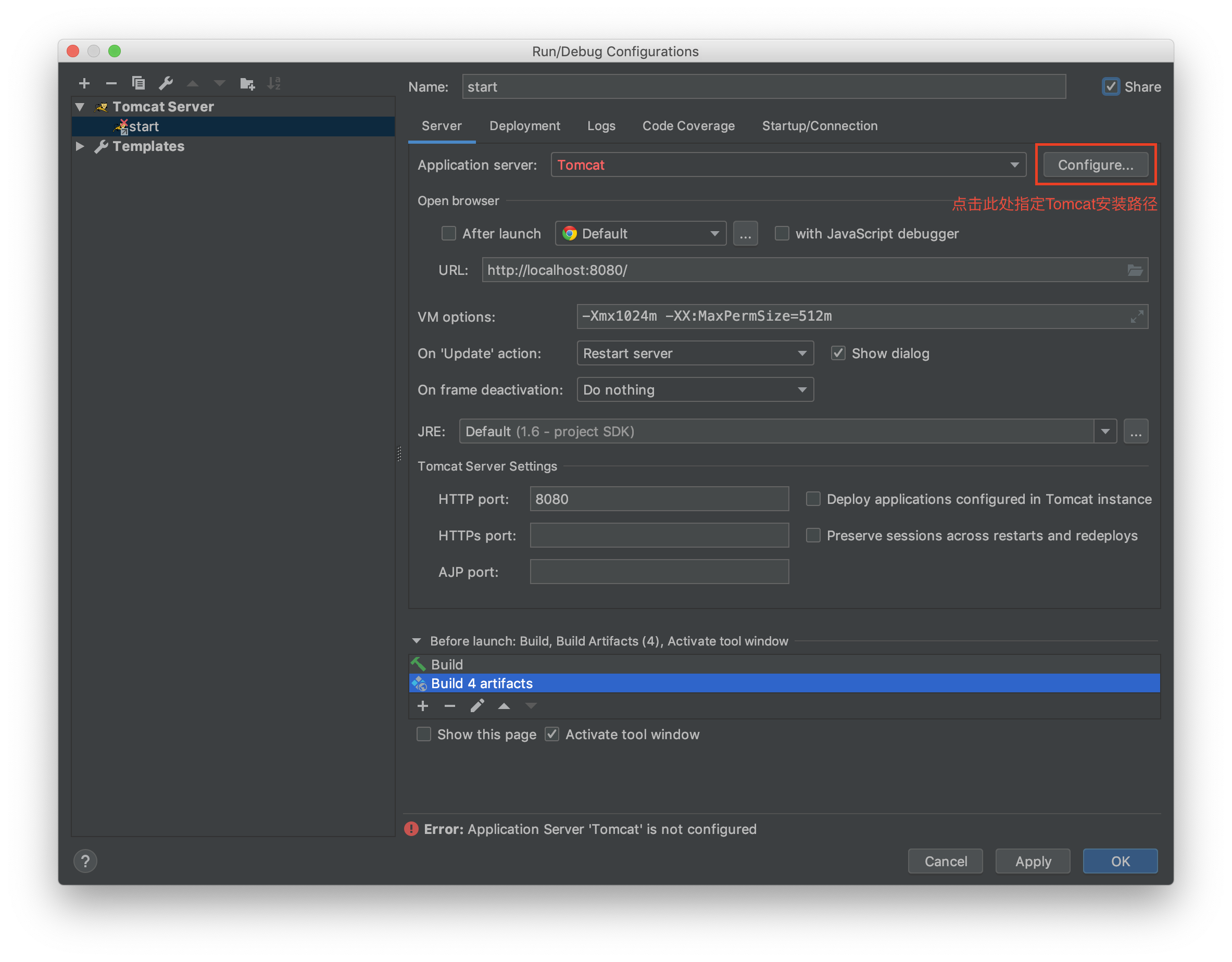
Task: Switch to the Logs tab
Action: (600, 125)
